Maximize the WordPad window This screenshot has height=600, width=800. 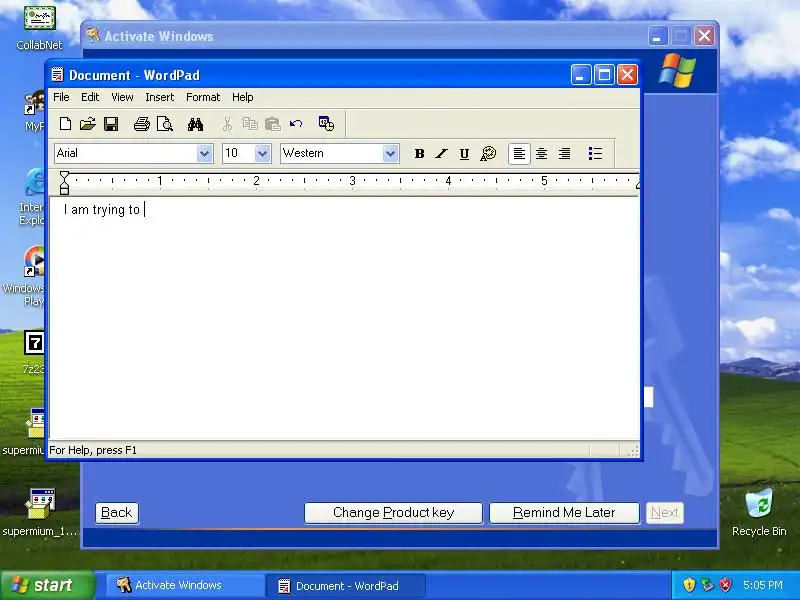click(604, 75)
